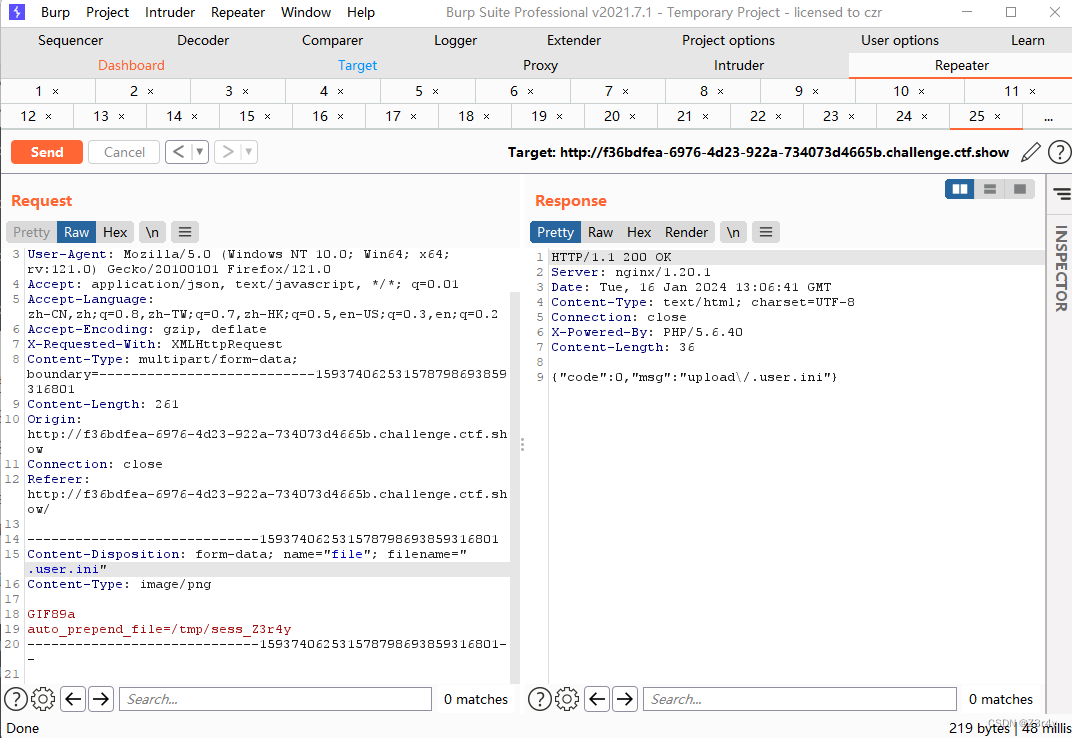This screenshot has height=738, width=1072.
Task: Switch to top-bottom layout view
Action: click(x=989, y=189)
